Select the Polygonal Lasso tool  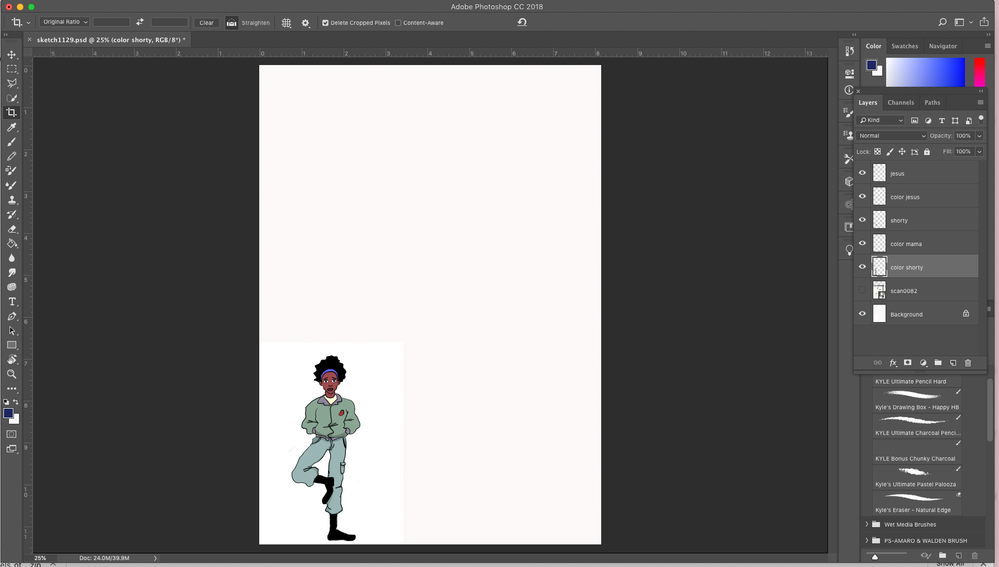(x=11, y=83)
